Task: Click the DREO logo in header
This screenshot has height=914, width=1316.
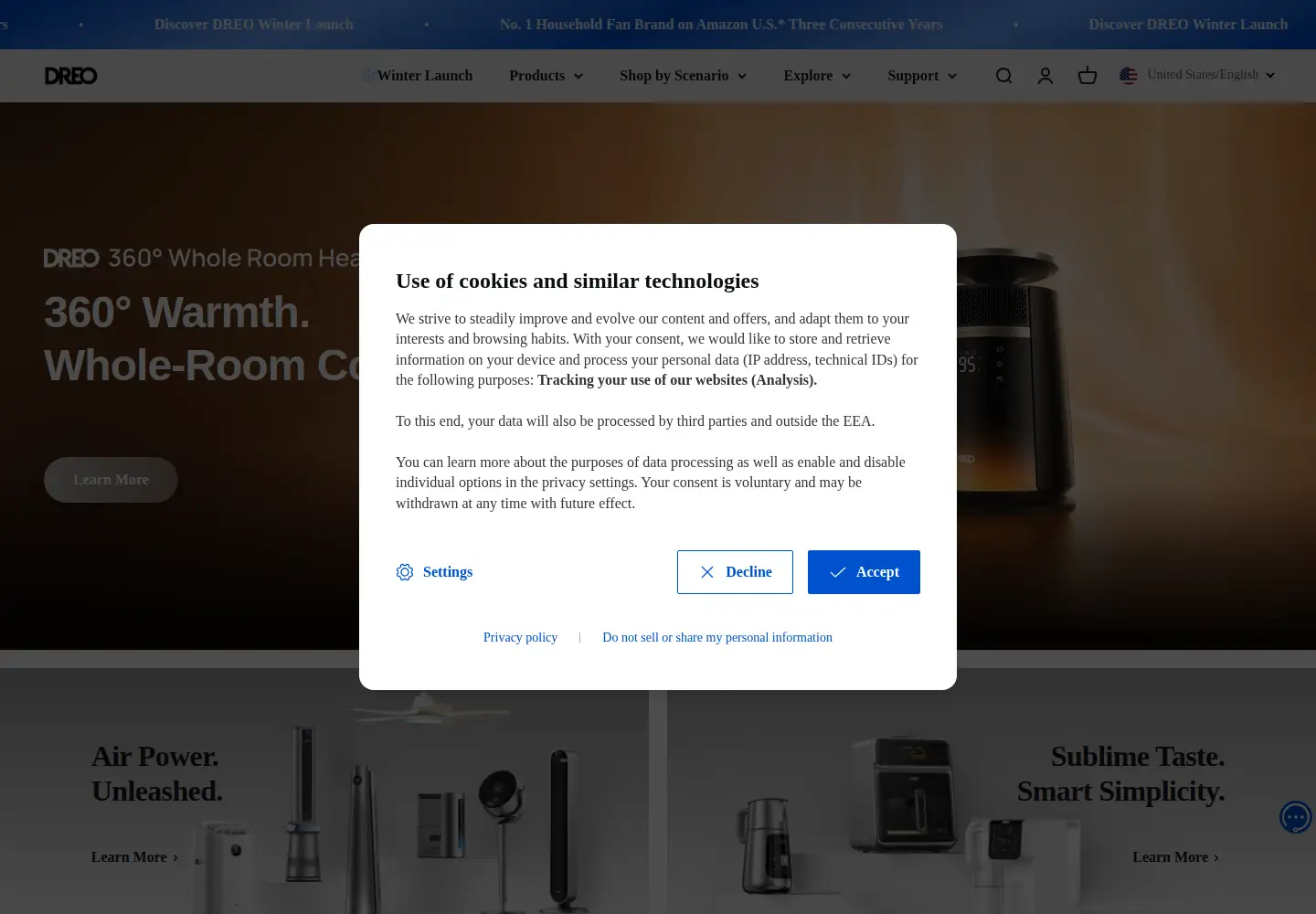Action: point(71,76)
